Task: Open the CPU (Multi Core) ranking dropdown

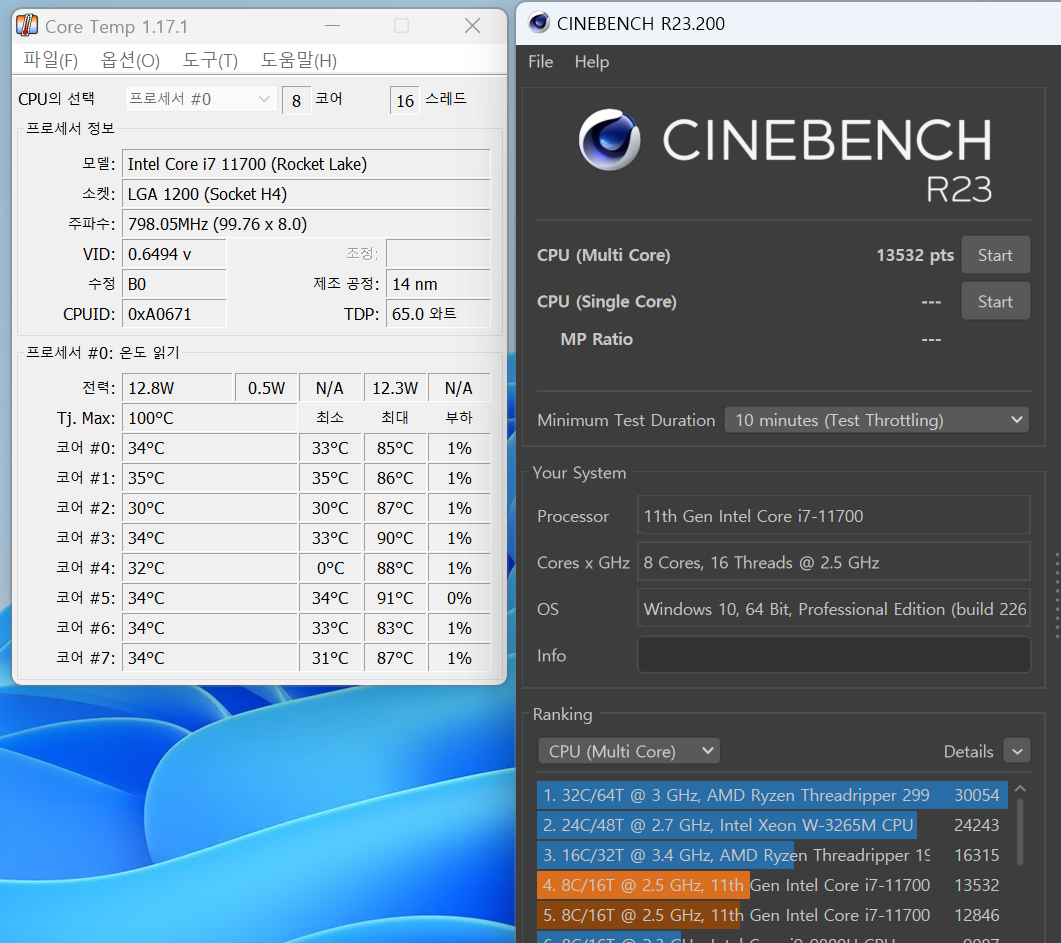Action: (x=629, y=751)
